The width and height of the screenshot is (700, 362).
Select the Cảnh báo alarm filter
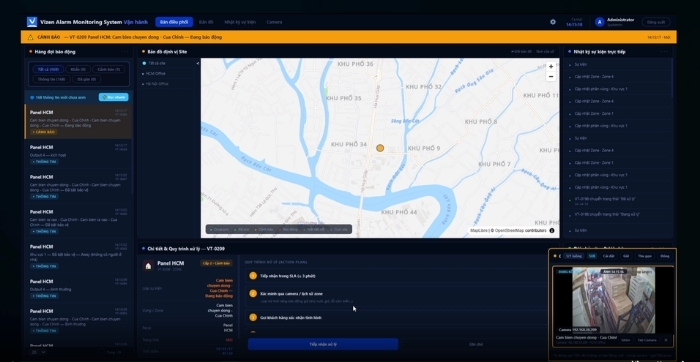(108, 70)
